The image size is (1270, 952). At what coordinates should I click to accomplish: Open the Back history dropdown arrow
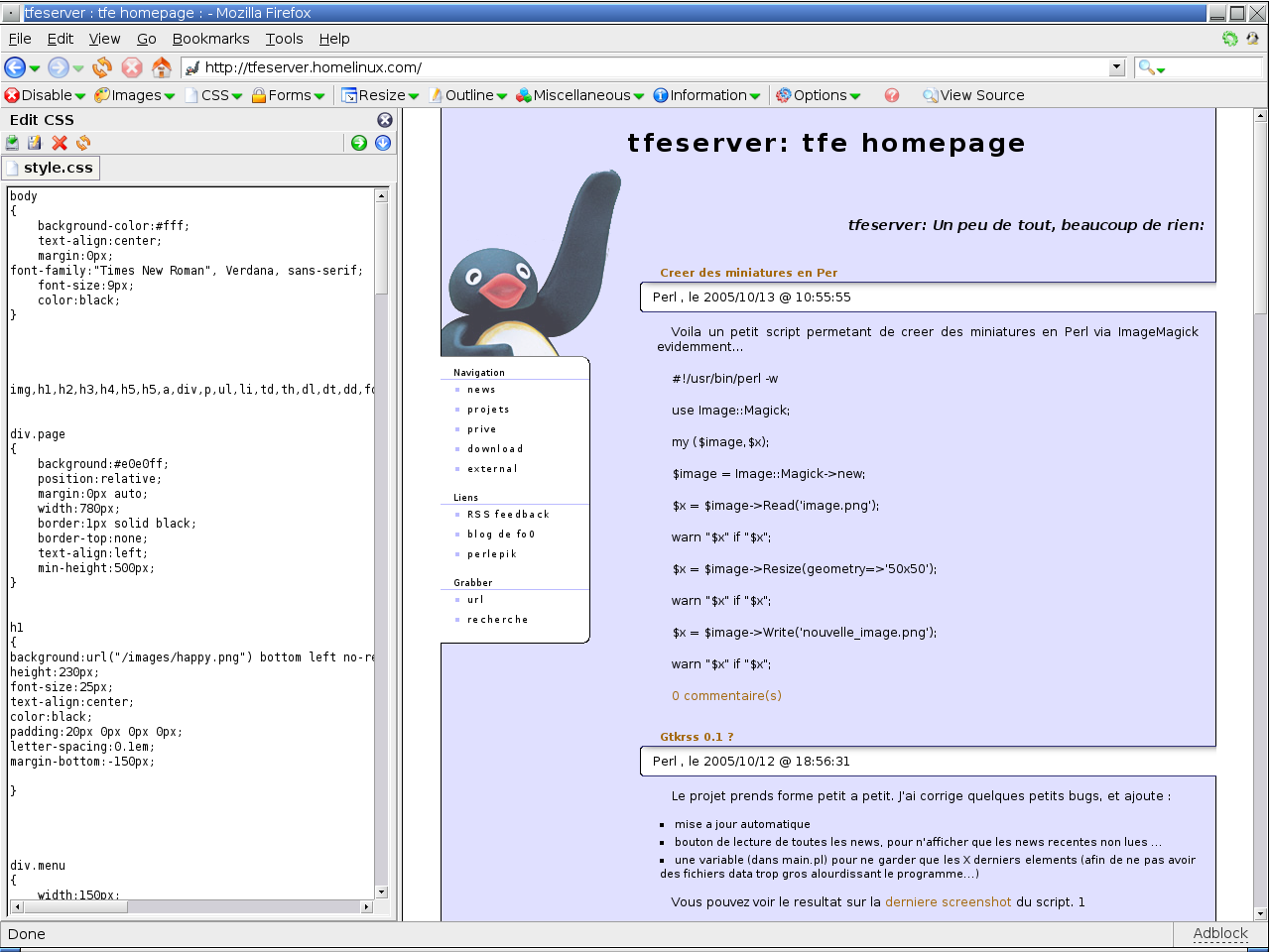pos(35,68)
